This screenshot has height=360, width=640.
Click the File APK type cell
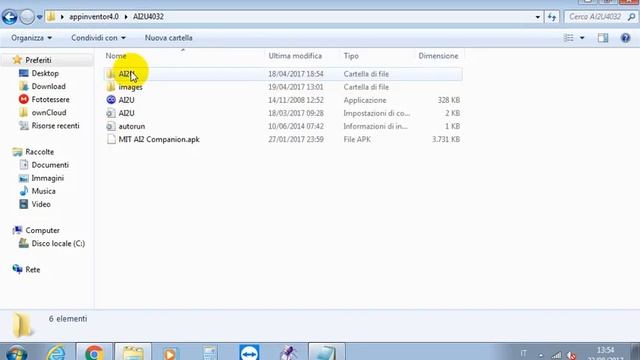pos(357,139)
